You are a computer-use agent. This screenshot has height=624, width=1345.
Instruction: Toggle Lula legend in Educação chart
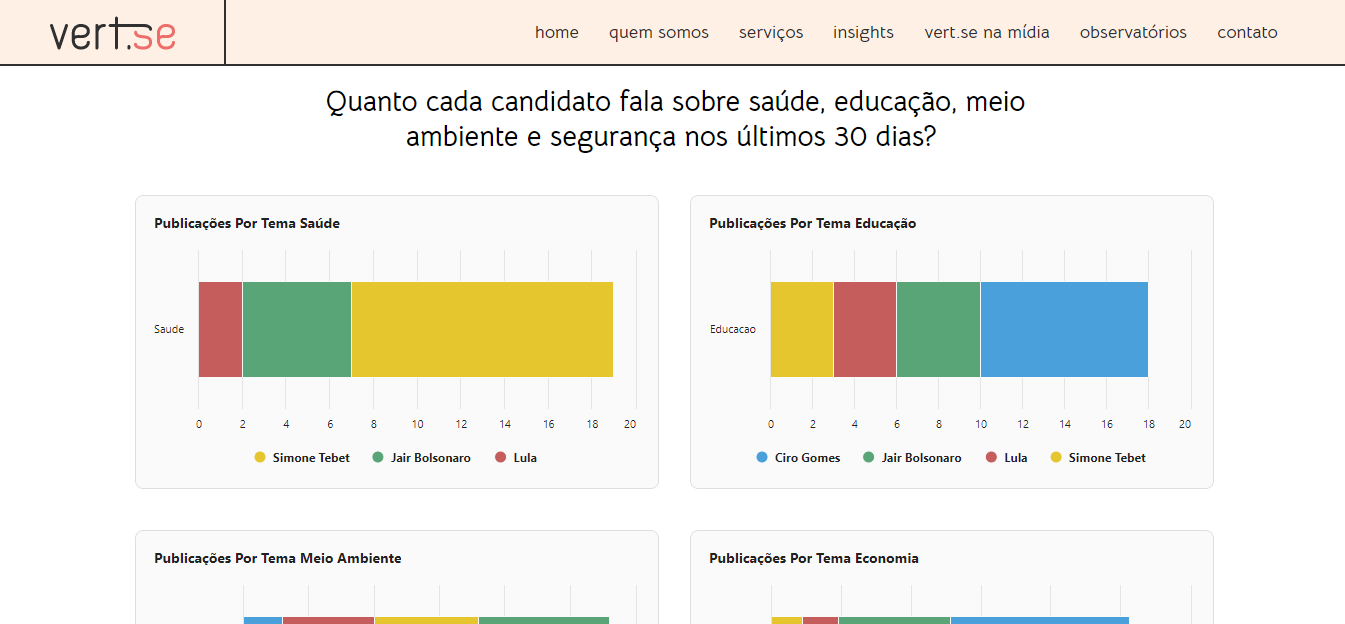click(x=1006, y=458)
